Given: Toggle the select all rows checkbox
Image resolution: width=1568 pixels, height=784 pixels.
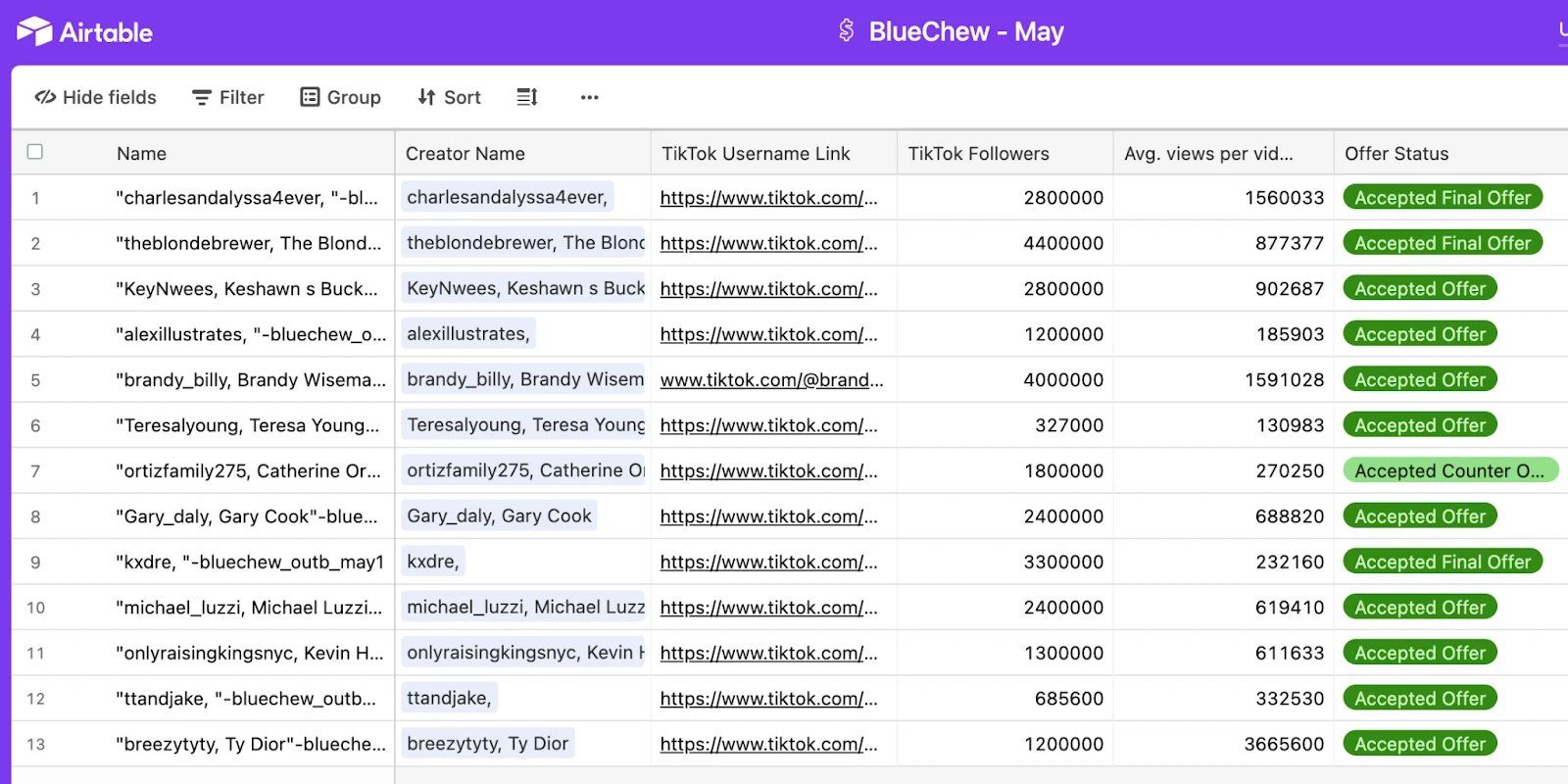Looking at the screenshot, I should tap(35, 152).
